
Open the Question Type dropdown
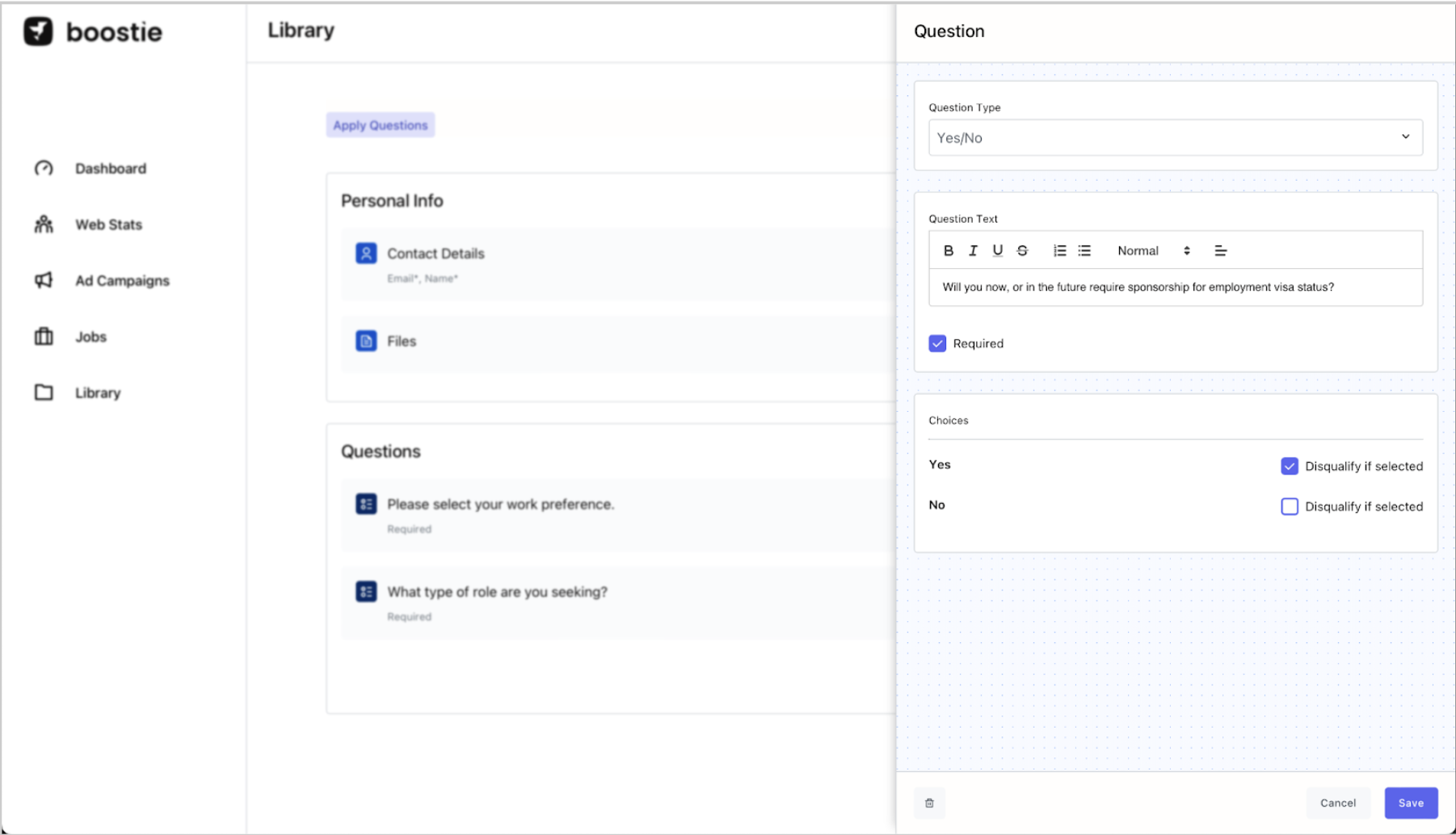pyautogui.click(x=1175, y=138)
